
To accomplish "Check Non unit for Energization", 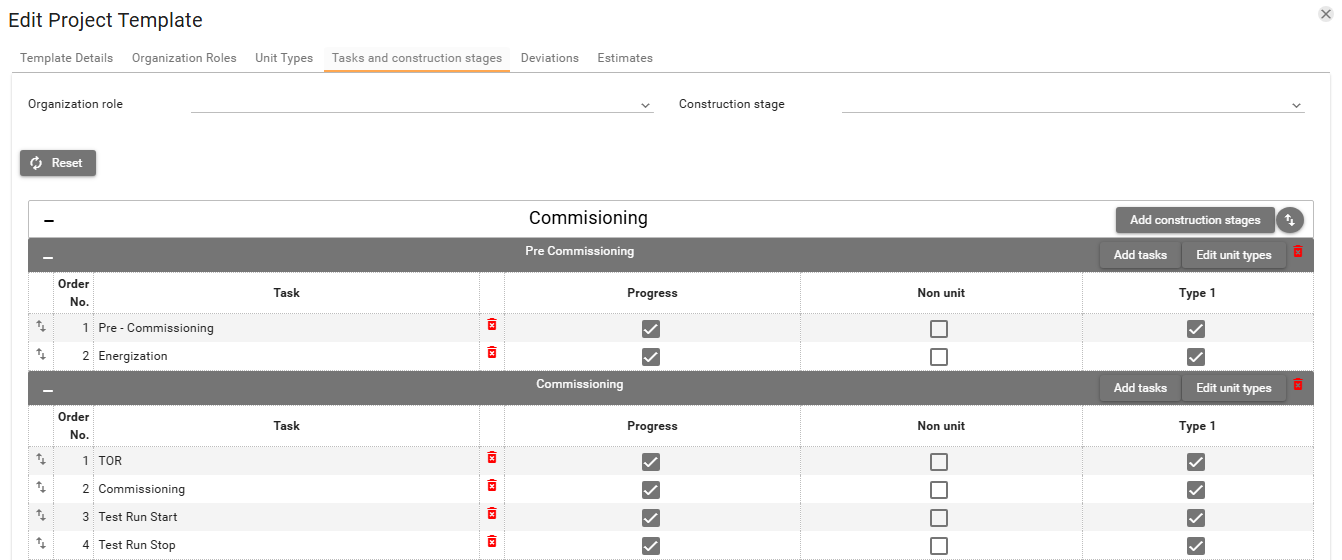I will pyautogui.click(x=939, y=357).
